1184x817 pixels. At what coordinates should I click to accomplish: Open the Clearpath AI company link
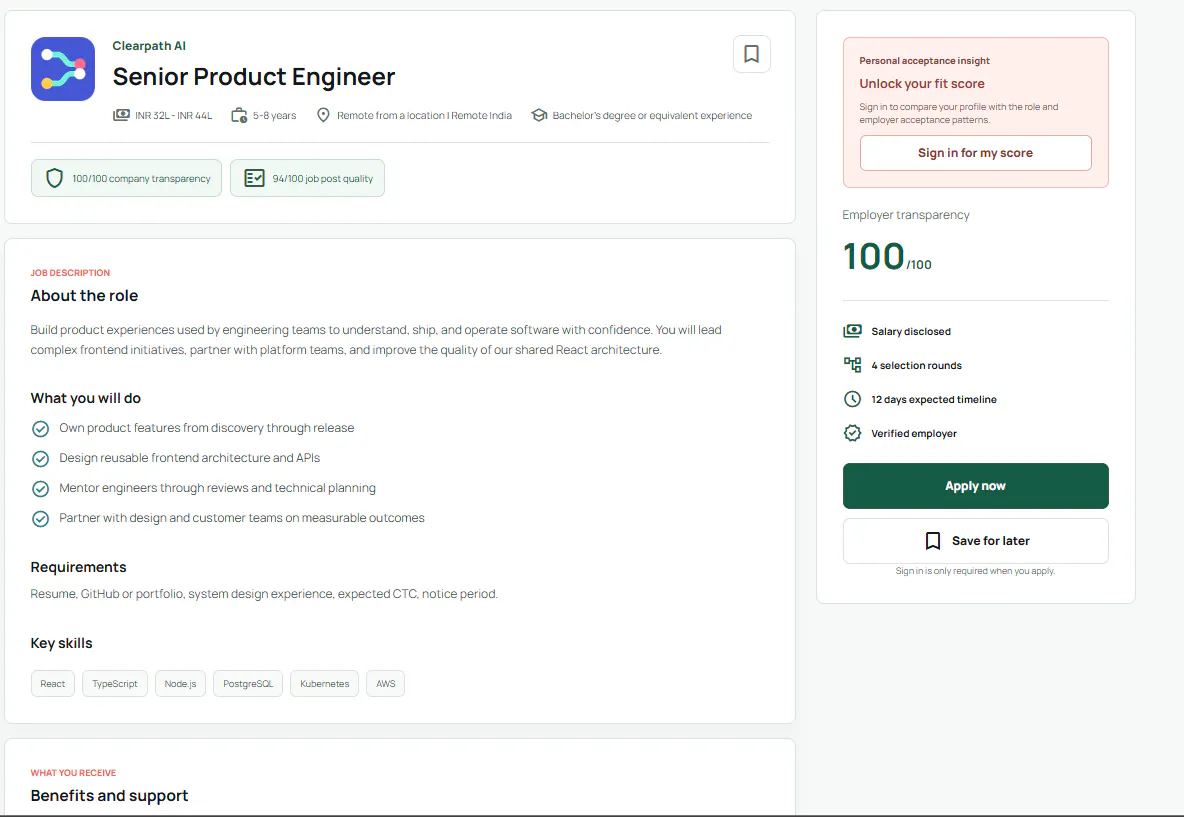point(149,46)
